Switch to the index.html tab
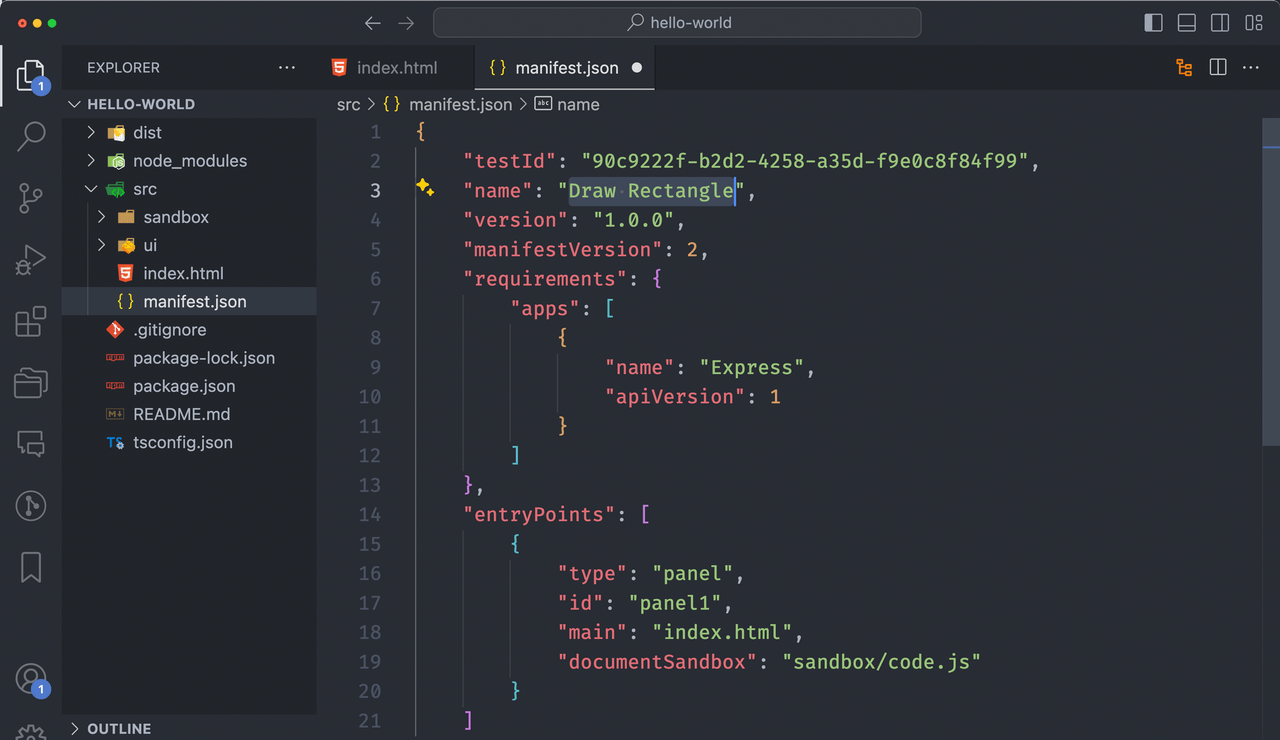This screenshot has height=740, width=1280. (x=397, y=68)
